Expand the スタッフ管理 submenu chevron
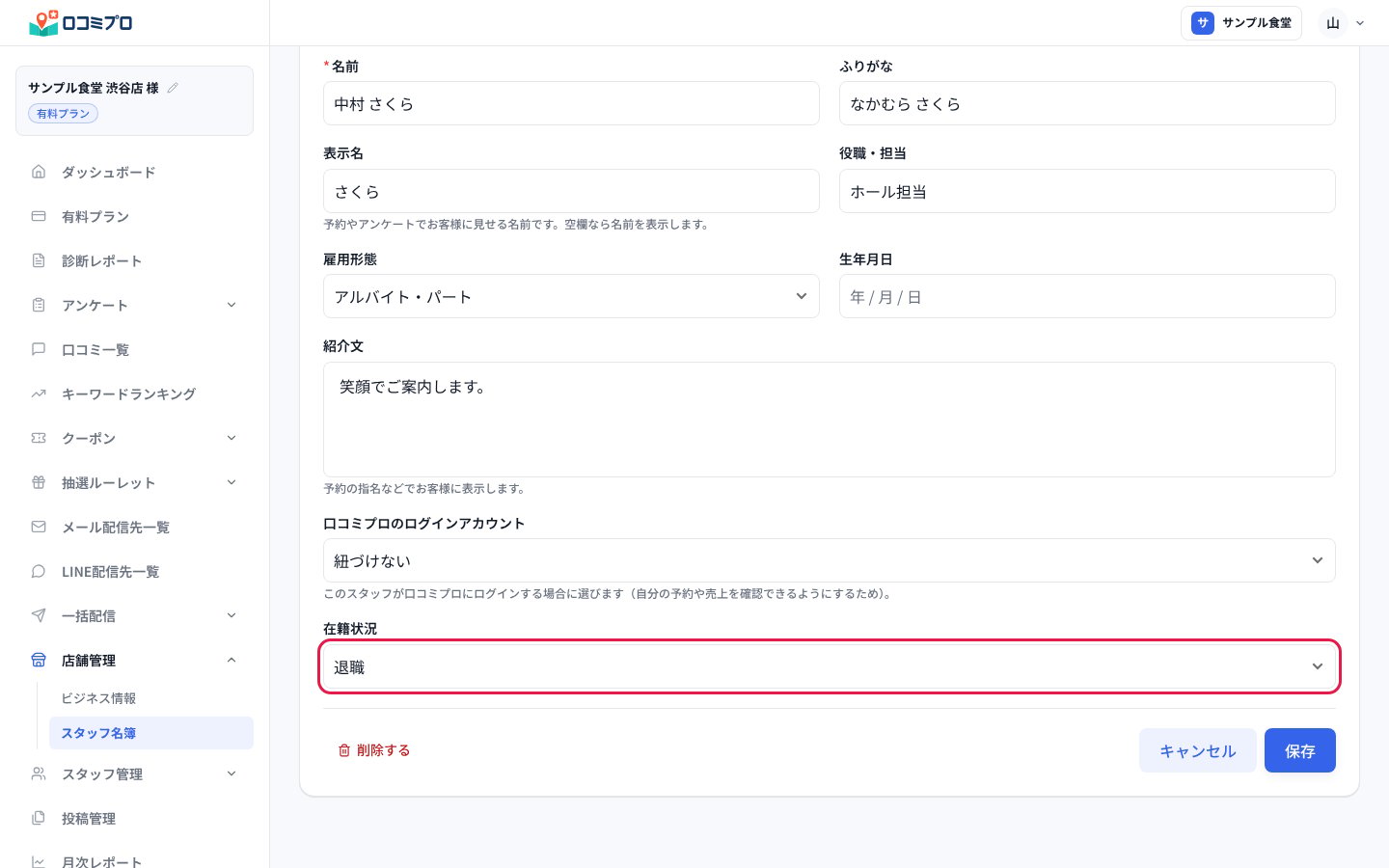1389x868 pixels. [x=231, y=773]
